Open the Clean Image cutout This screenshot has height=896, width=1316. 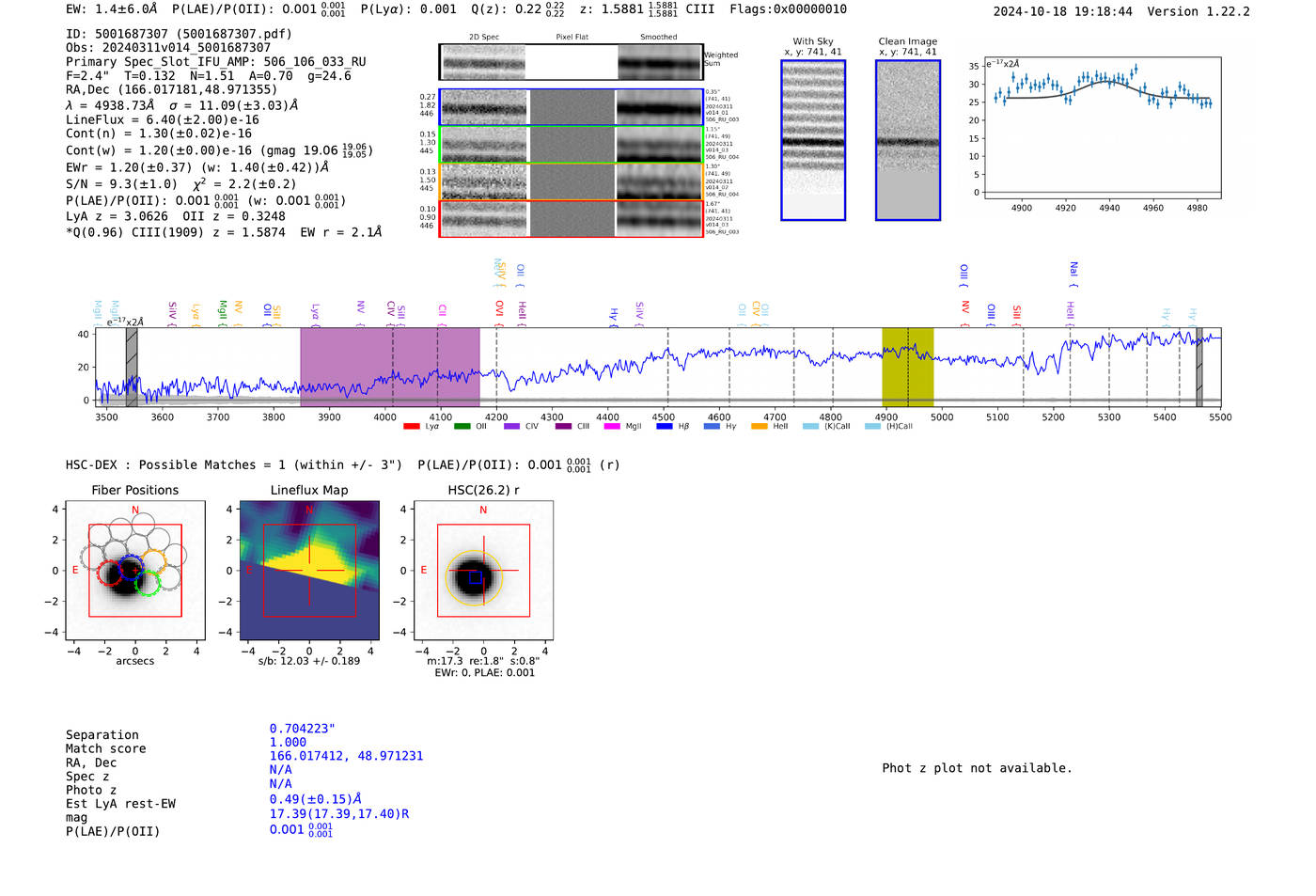(x=908, y=140)
